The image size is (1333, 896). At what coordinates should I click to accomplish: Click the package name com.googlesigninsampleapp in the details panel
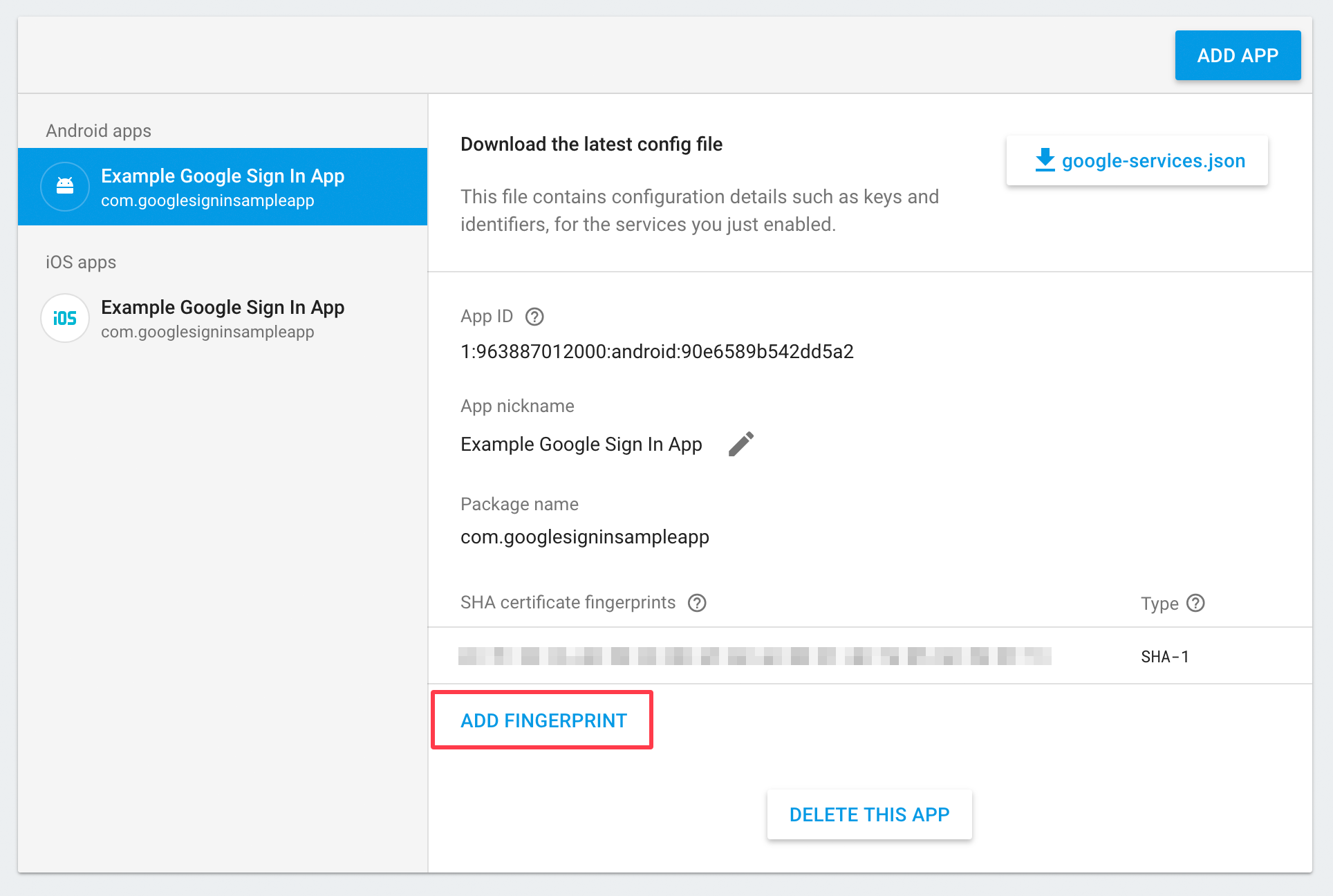[x=585, y=537]
